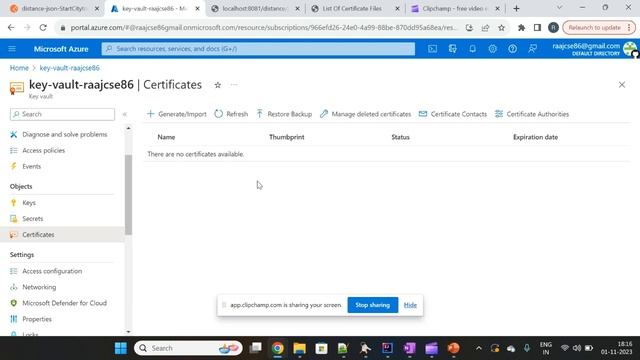Switch to the Clipchamp browser tab

pos(455,9)
